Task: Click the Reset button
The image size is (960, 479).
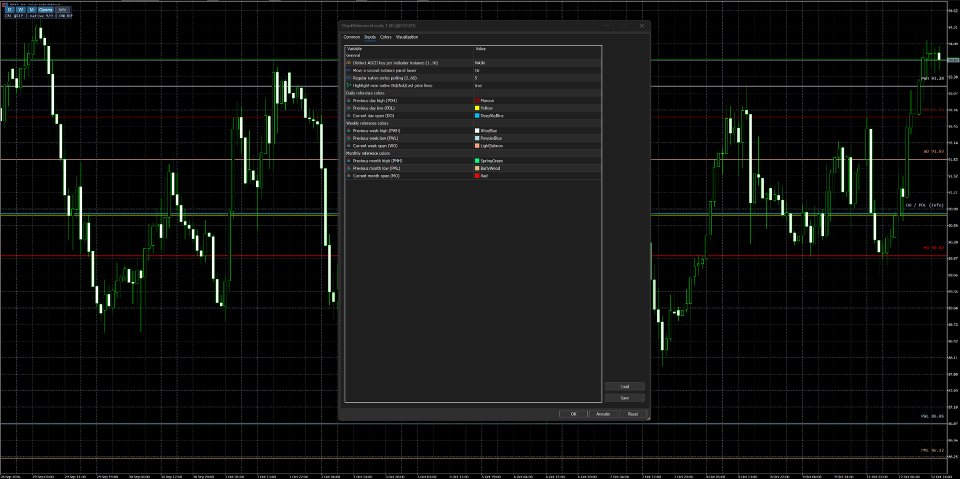Action: 632,414
